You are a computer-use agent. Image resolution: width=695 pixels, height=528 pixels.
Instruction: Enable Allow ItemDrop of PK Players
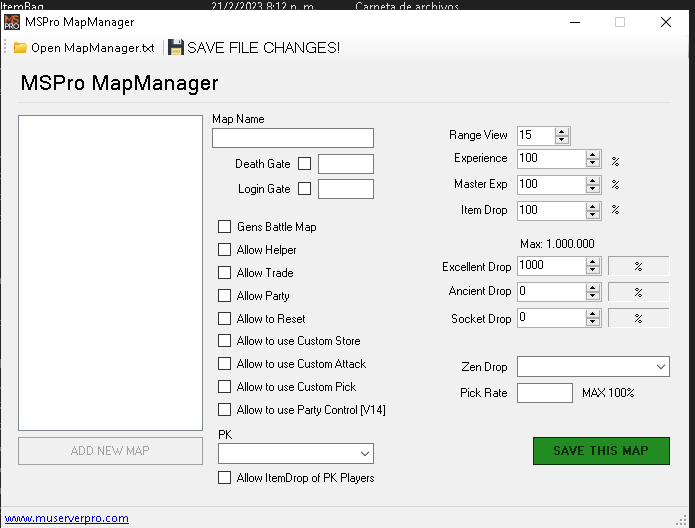point(225,478)
